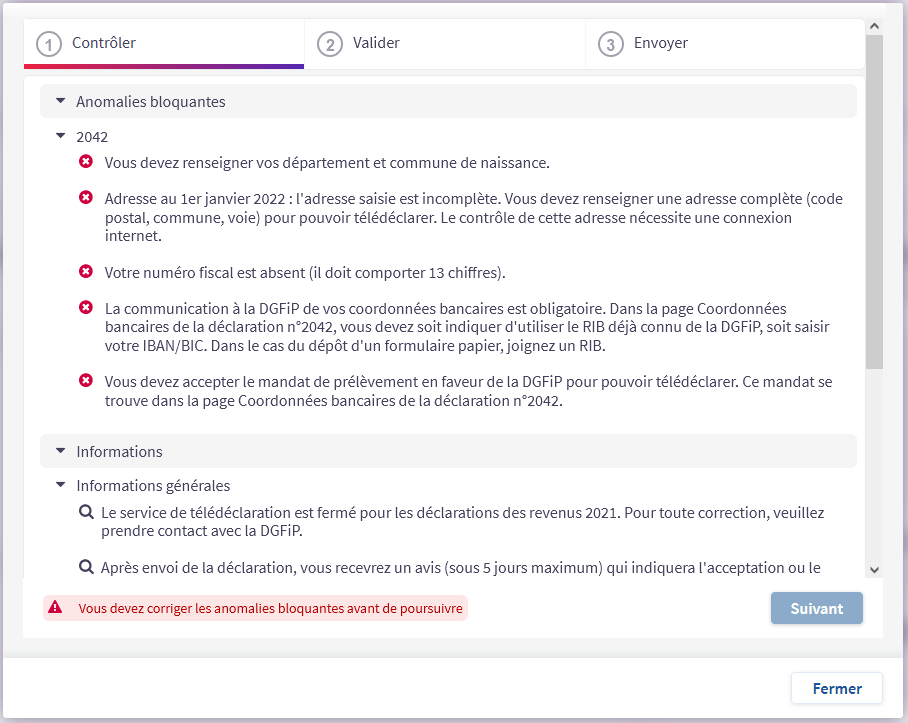Collapse the Informations générales group

pyautogui.click(x=60, y=486)
